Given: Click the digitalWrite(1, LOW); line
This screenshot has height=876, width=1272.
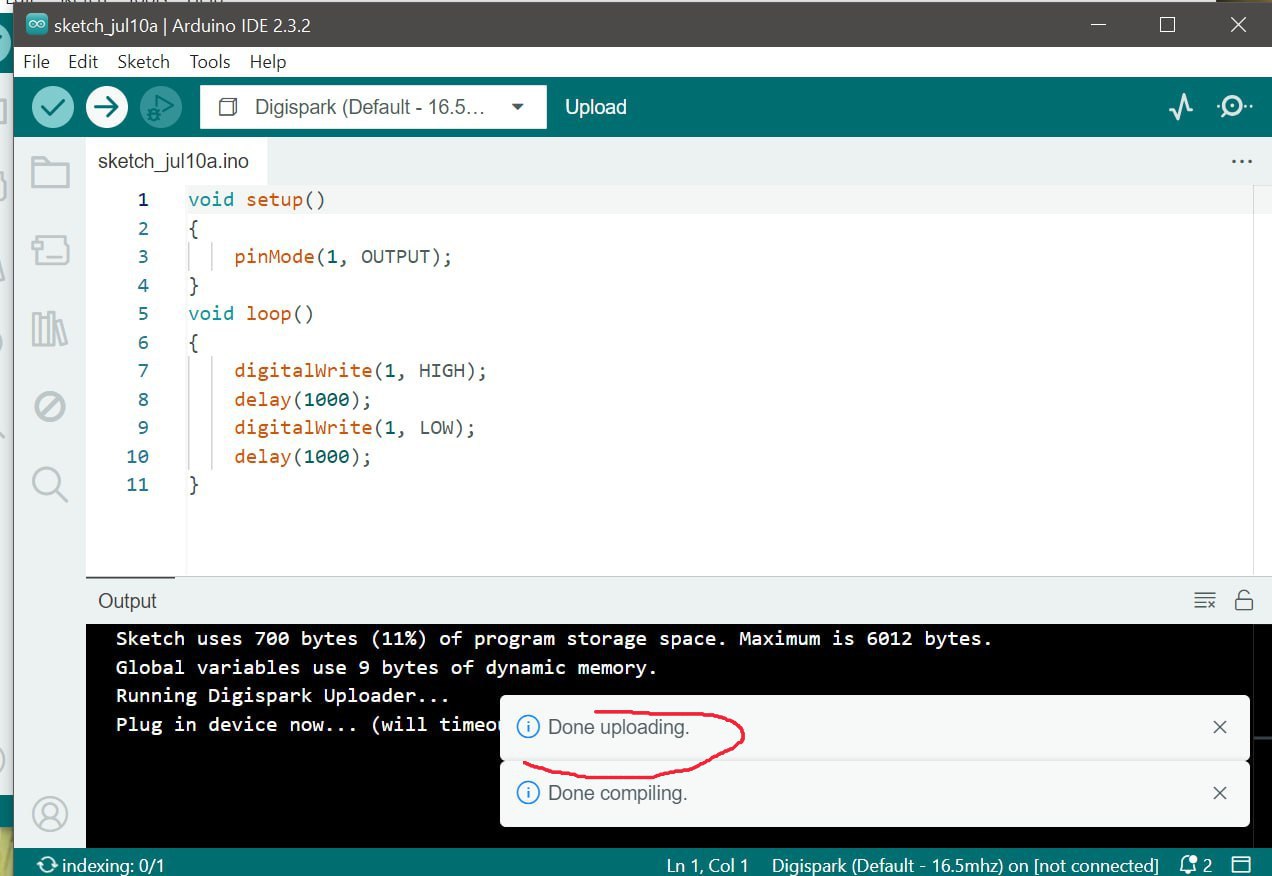Looking at the screenshot, I should [355, 428].
